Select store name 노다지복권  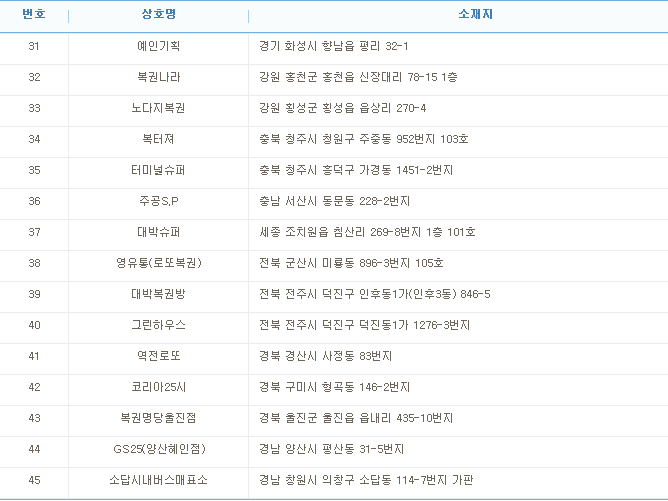pos(158,108)
